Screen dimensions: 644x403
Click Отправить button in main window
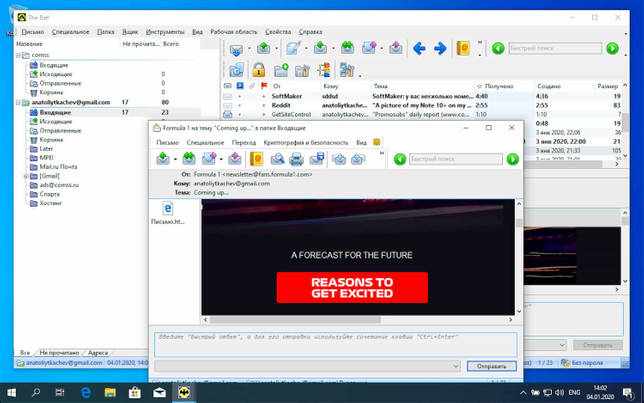pos(597,345)
